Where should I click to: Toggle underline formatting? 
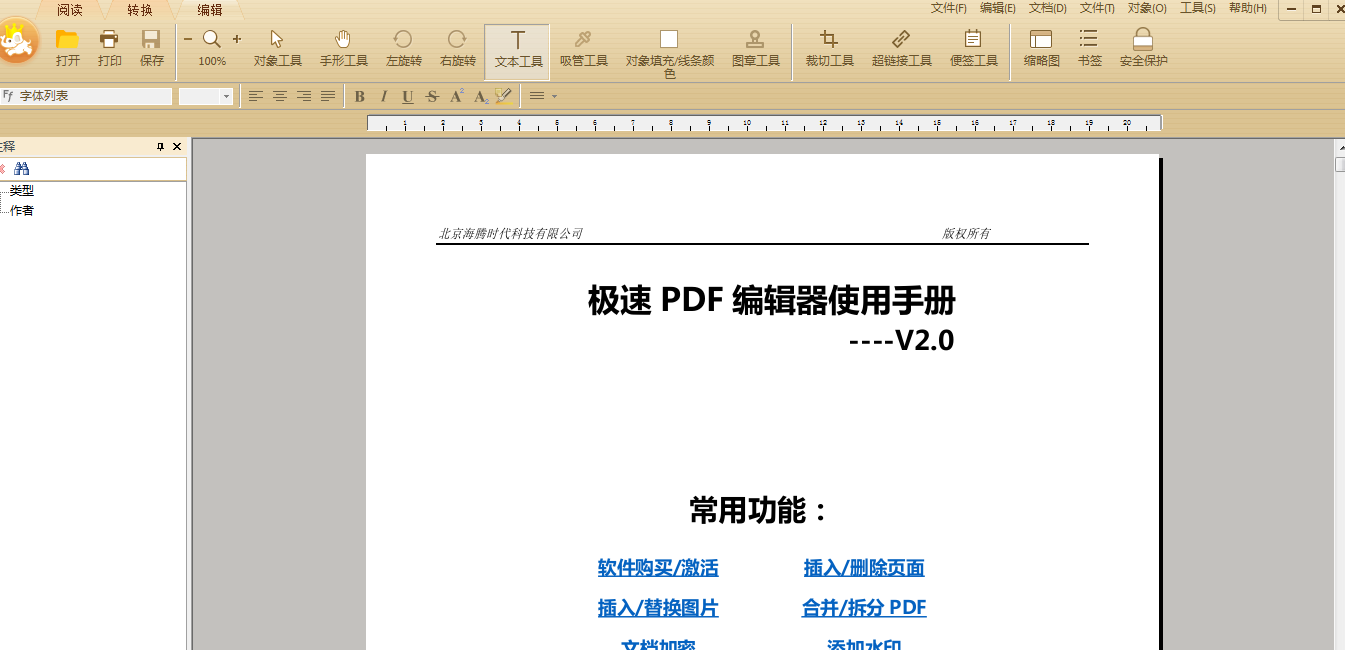click(x=408, y=97)
